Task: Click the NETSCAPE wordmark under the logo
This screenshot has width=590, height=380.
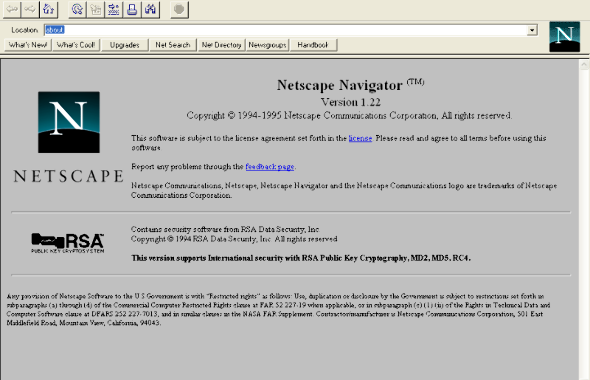Action: [x=68, y=176]
